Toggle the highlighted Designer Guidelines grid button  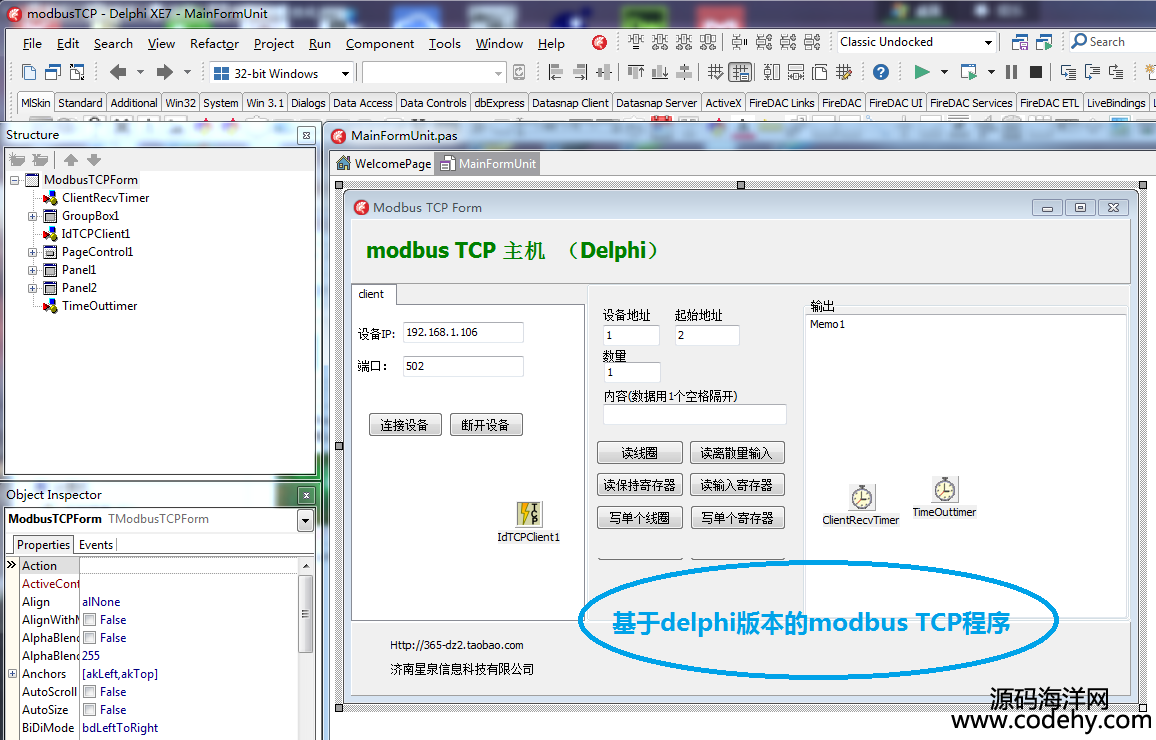740,72
